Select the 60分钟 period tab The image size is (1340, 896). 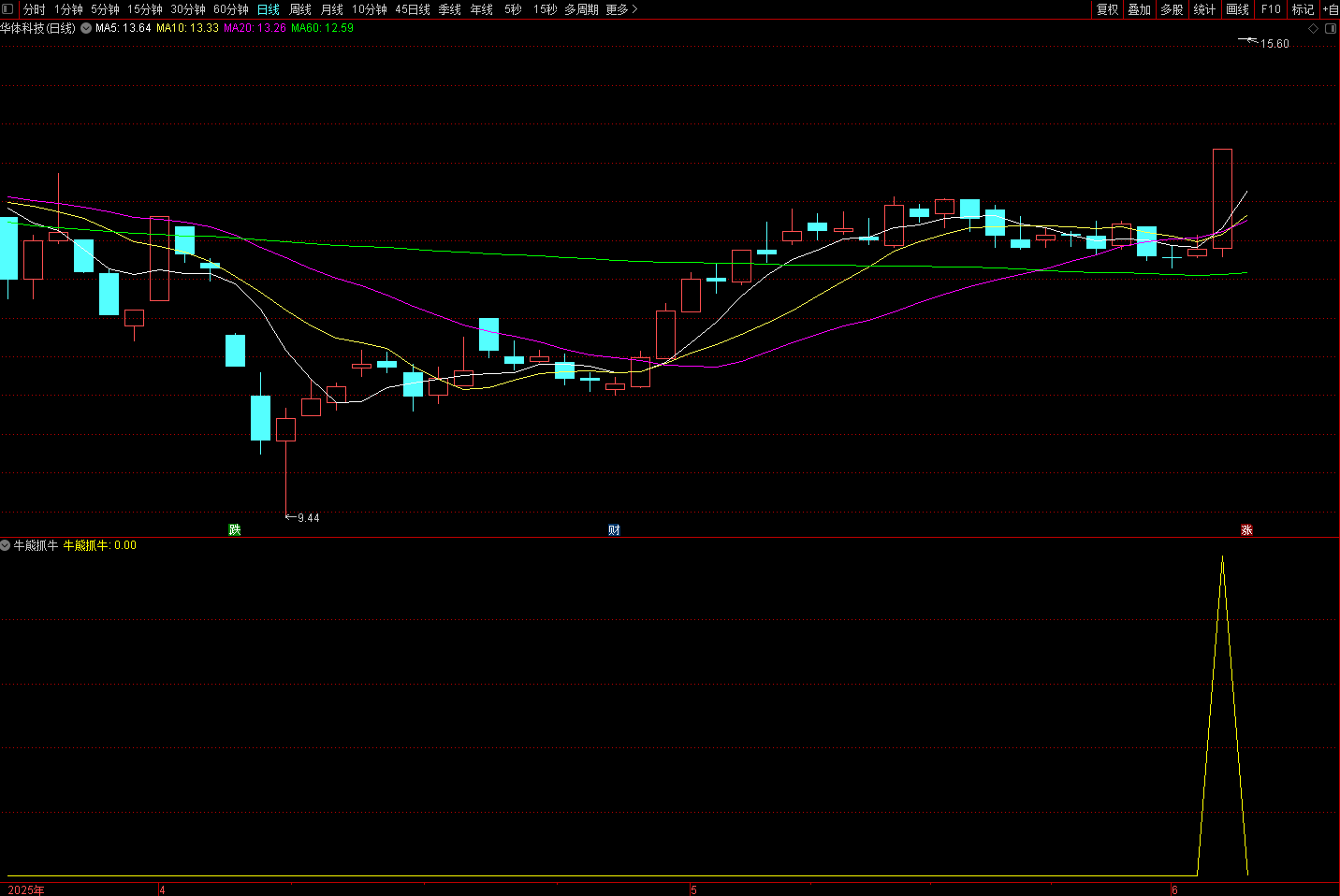click(x=231, y=9)
